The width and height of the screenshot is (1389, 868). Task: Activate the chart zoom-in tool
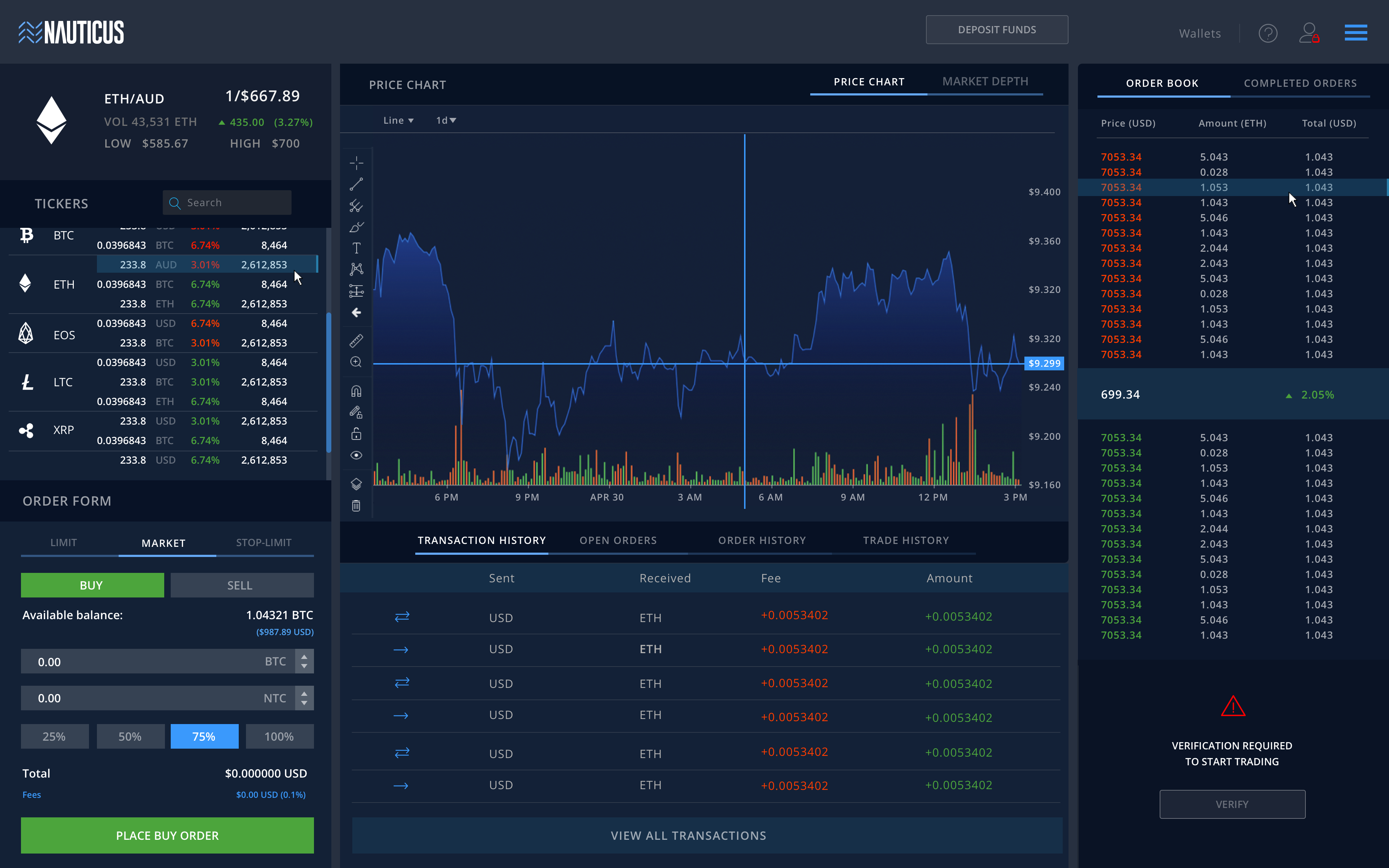pos(356,362)
